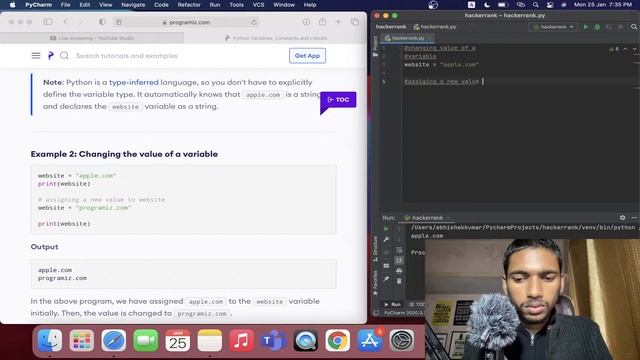Click Programiz search magnifier icon
Screen dimensions: 640x360
coord(64,56)
